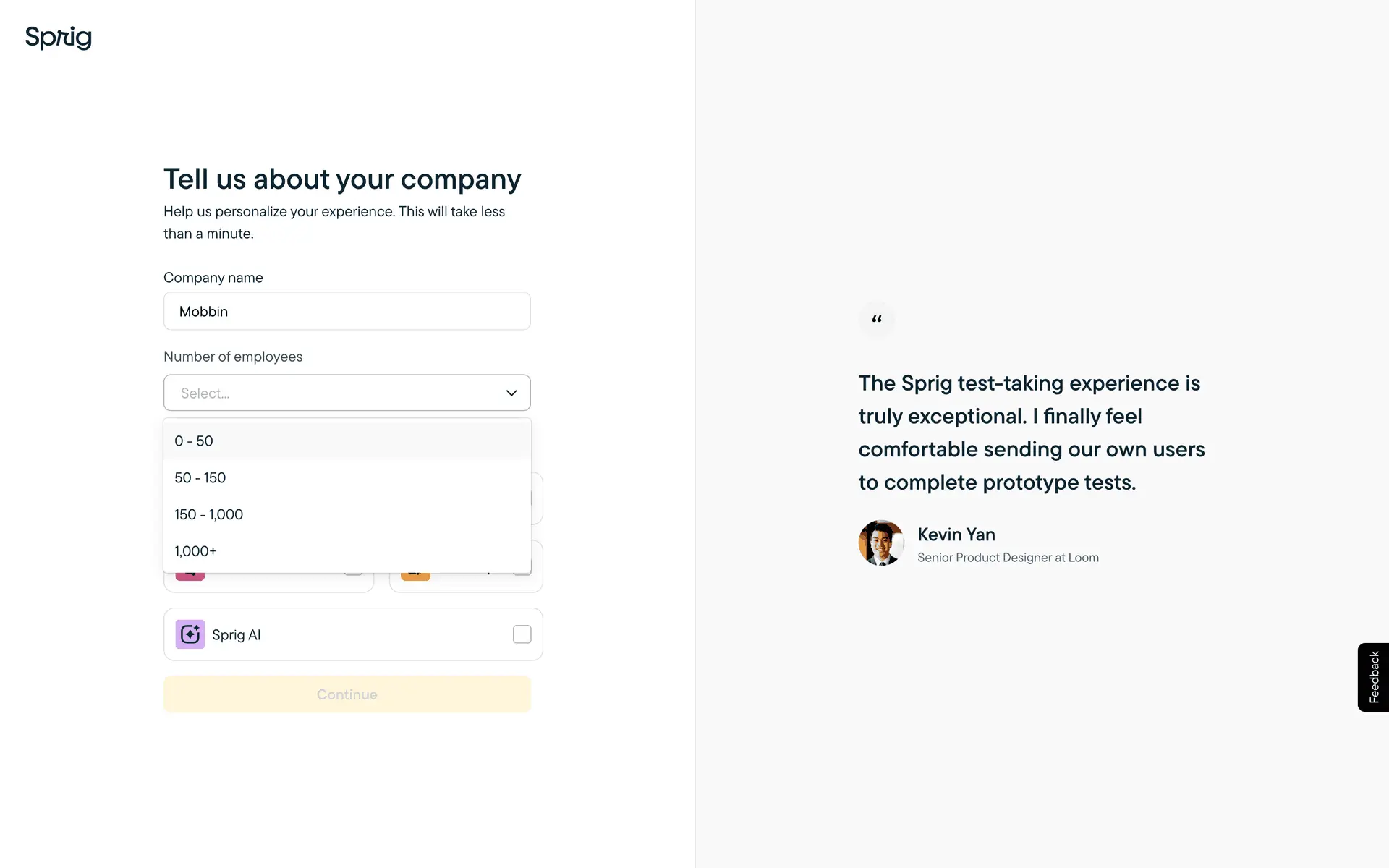1389x868 pixels.
Task: Click the 'Kevin Yan' name text
Action: [x=956, y=535]
